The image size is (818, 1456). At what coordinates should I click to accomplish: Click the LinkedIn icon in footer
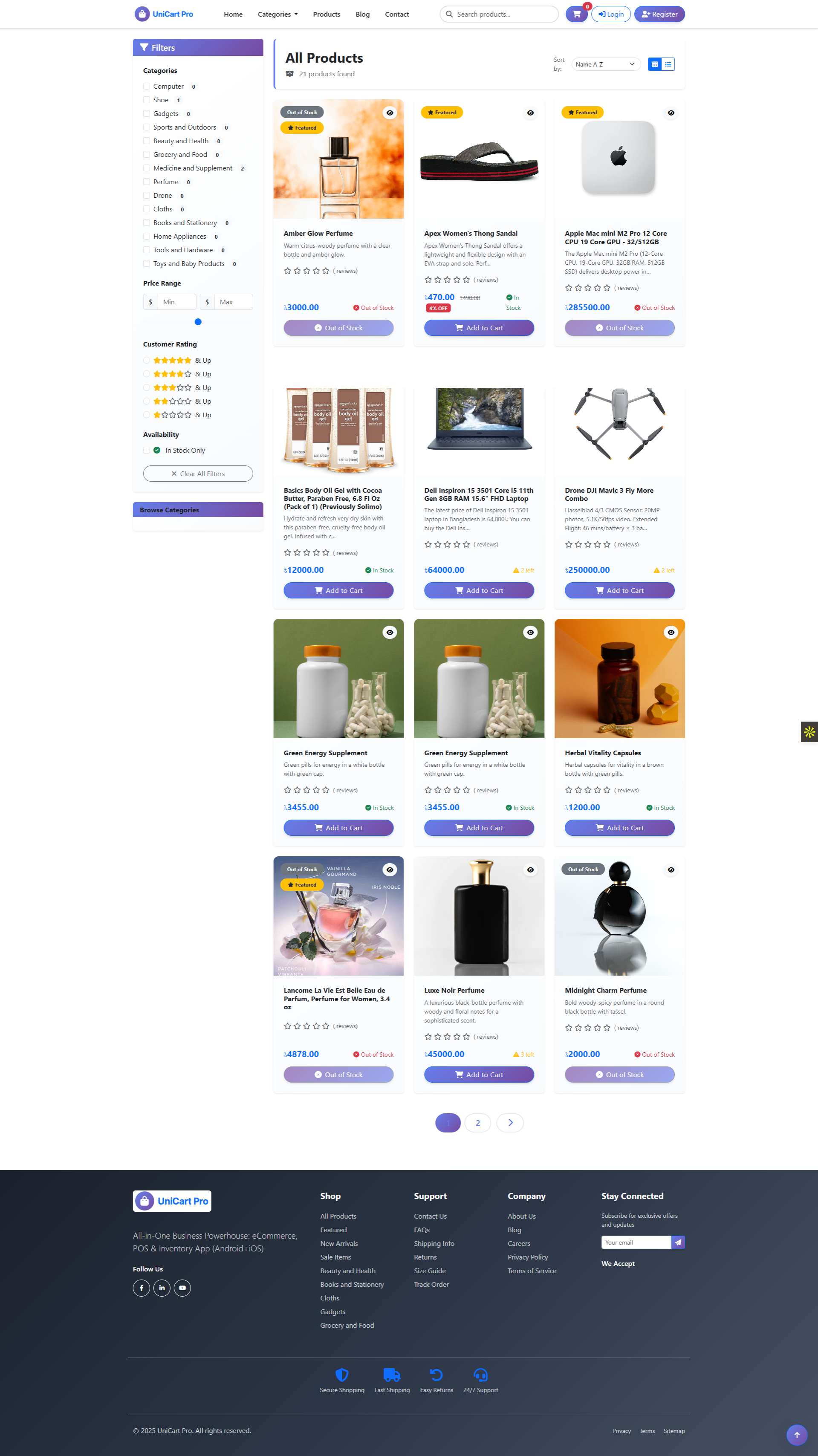(162, 1288)
